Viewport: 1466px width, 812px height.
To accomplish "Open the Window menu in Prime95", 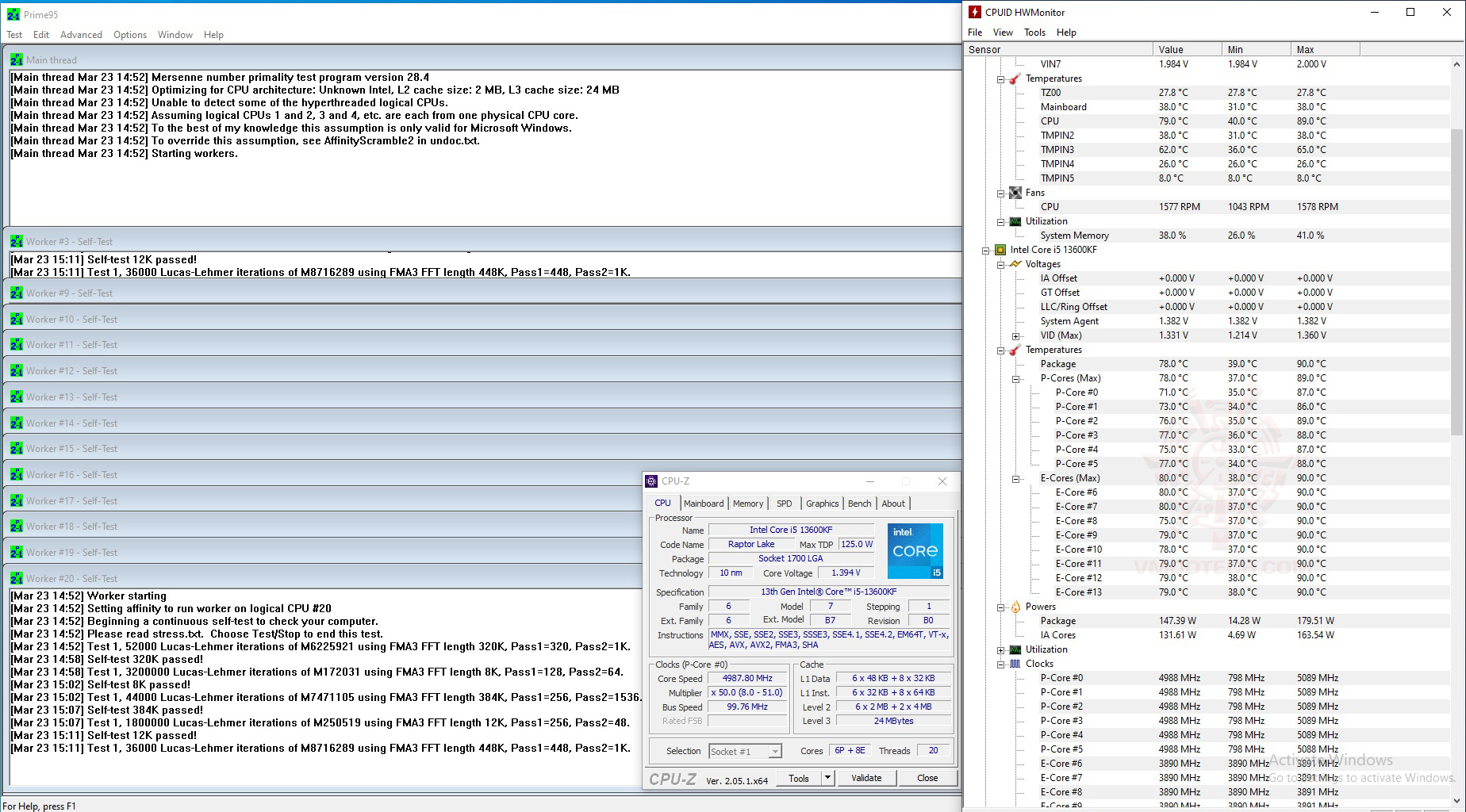I will pyautogui.click(x=175, y=35).
